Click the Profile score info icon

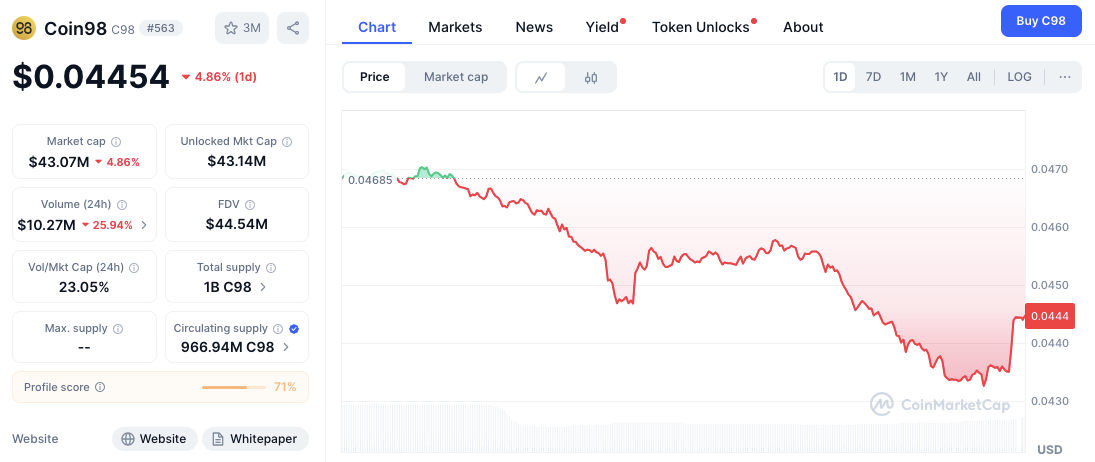100,387
